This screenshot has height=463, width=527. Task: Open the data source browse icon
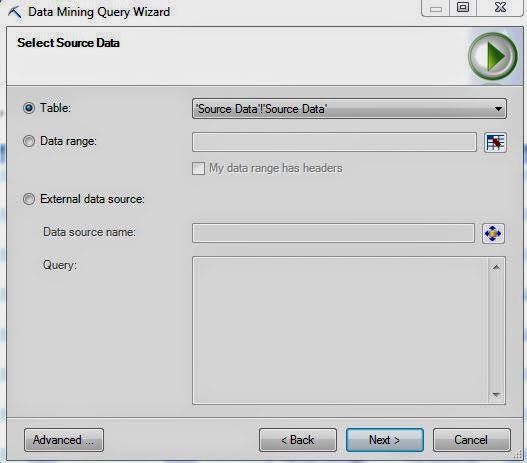click(x=493, y=233)
